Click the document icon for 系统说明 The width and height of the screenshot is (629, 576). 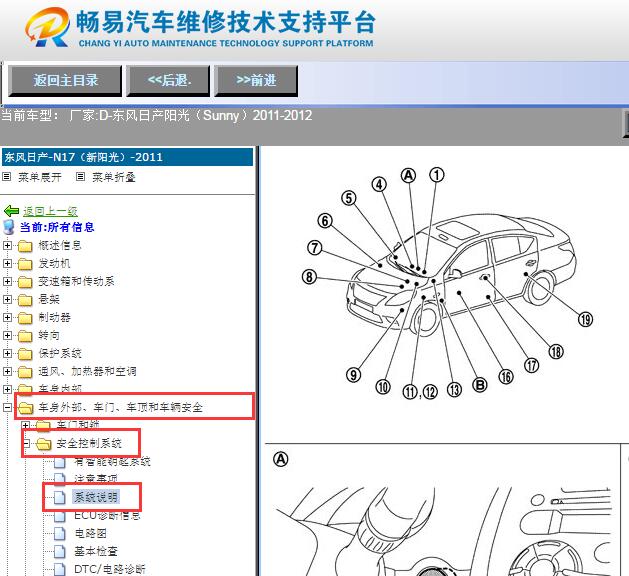coord(60,497)
